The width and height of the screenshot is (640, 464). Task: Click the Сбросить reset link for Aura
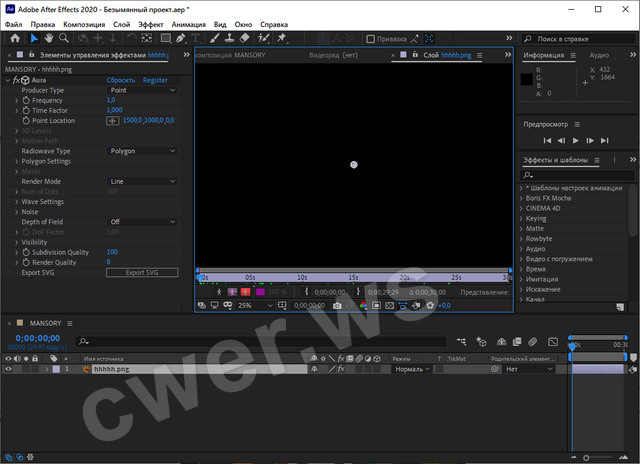pyautogui.click(x=121, y=80)
